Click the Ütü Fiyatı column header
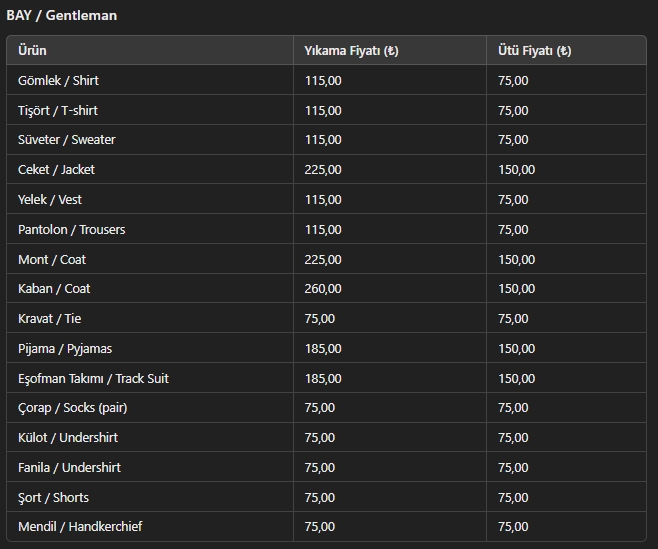Image resolution: width=658 pixels, height=549 pixels. [x=535, y=51]
